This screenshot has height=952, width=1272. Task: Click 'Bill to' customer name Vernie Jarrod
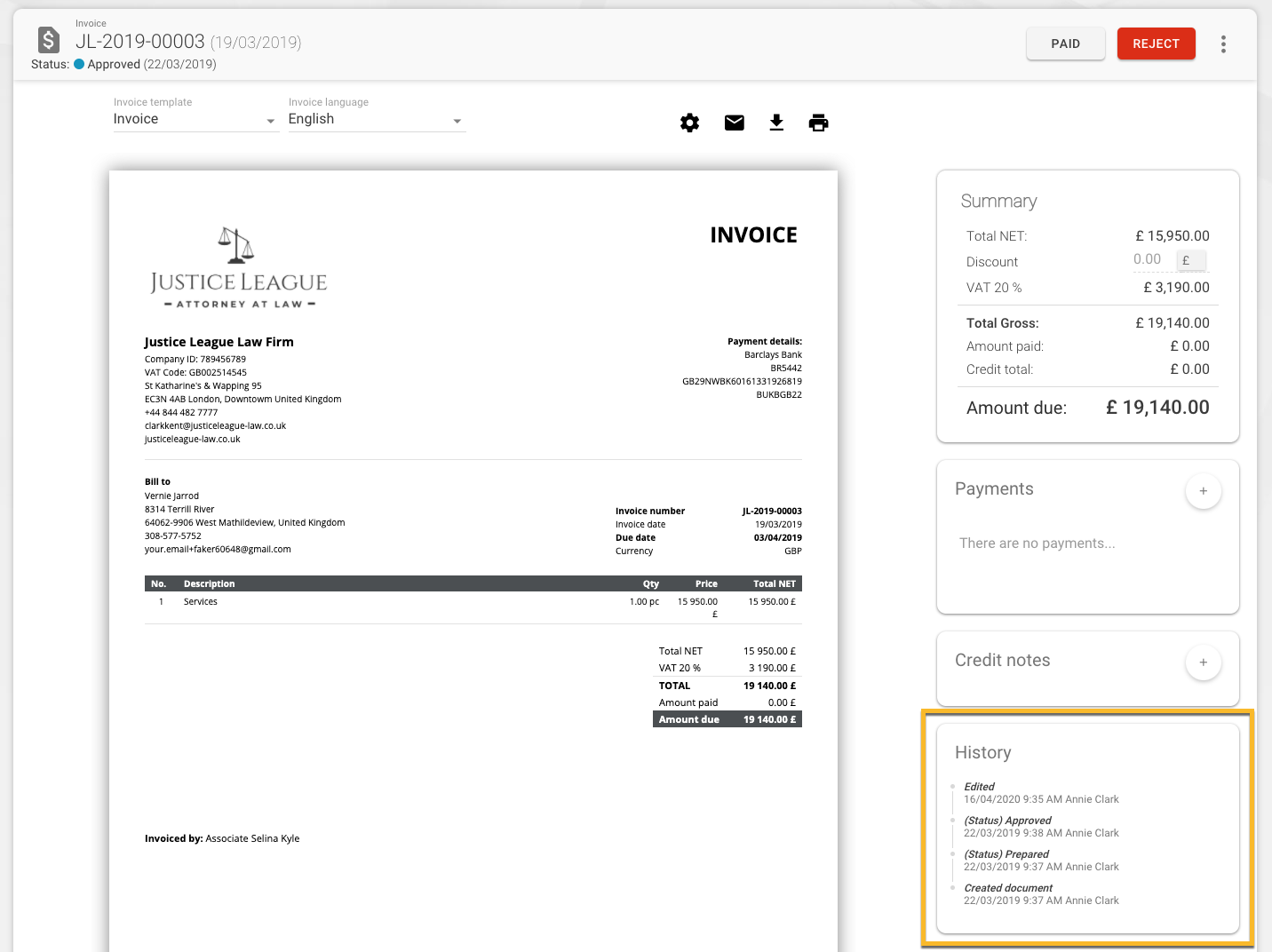tap(171, 496)
